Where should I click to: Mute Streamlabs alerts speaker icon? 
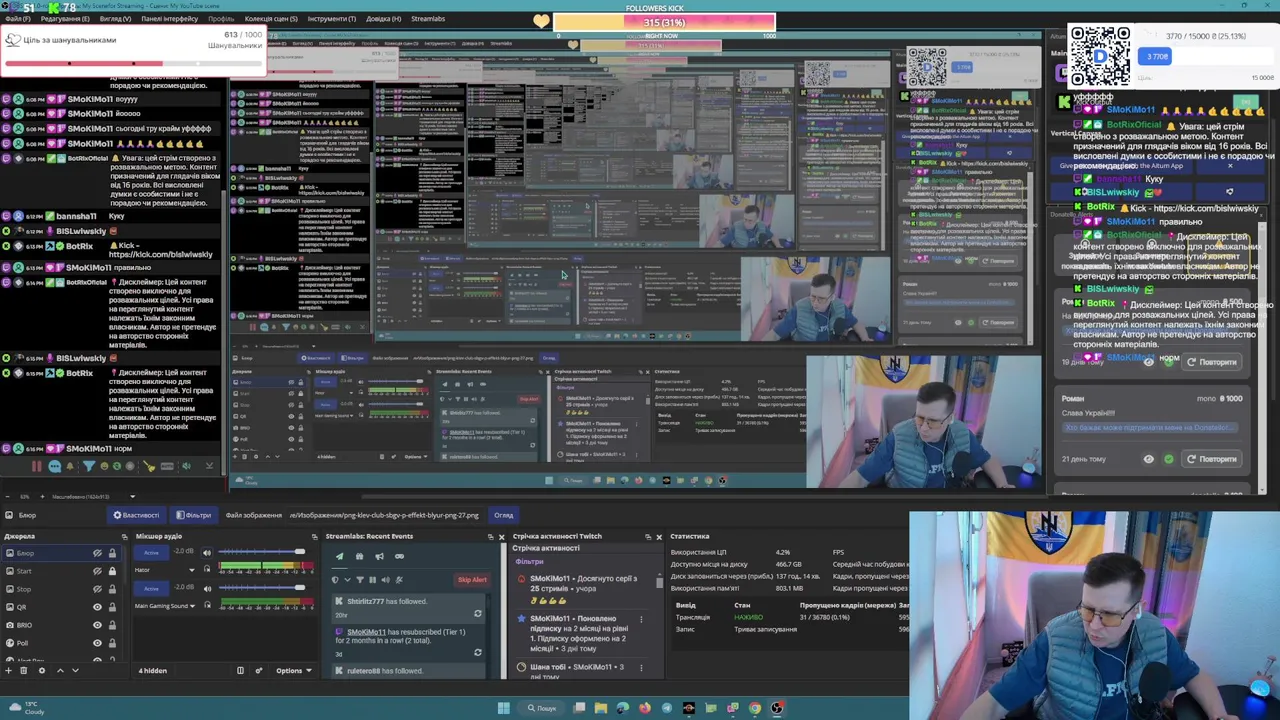tap(385, 580)
